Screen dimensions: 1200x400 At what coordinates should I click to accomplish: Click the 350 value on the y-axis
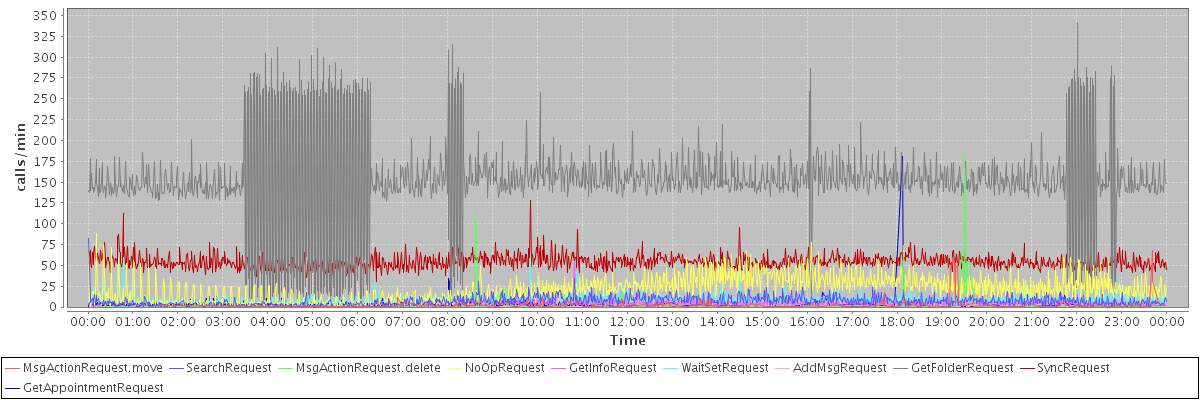[x=45, y=16]
